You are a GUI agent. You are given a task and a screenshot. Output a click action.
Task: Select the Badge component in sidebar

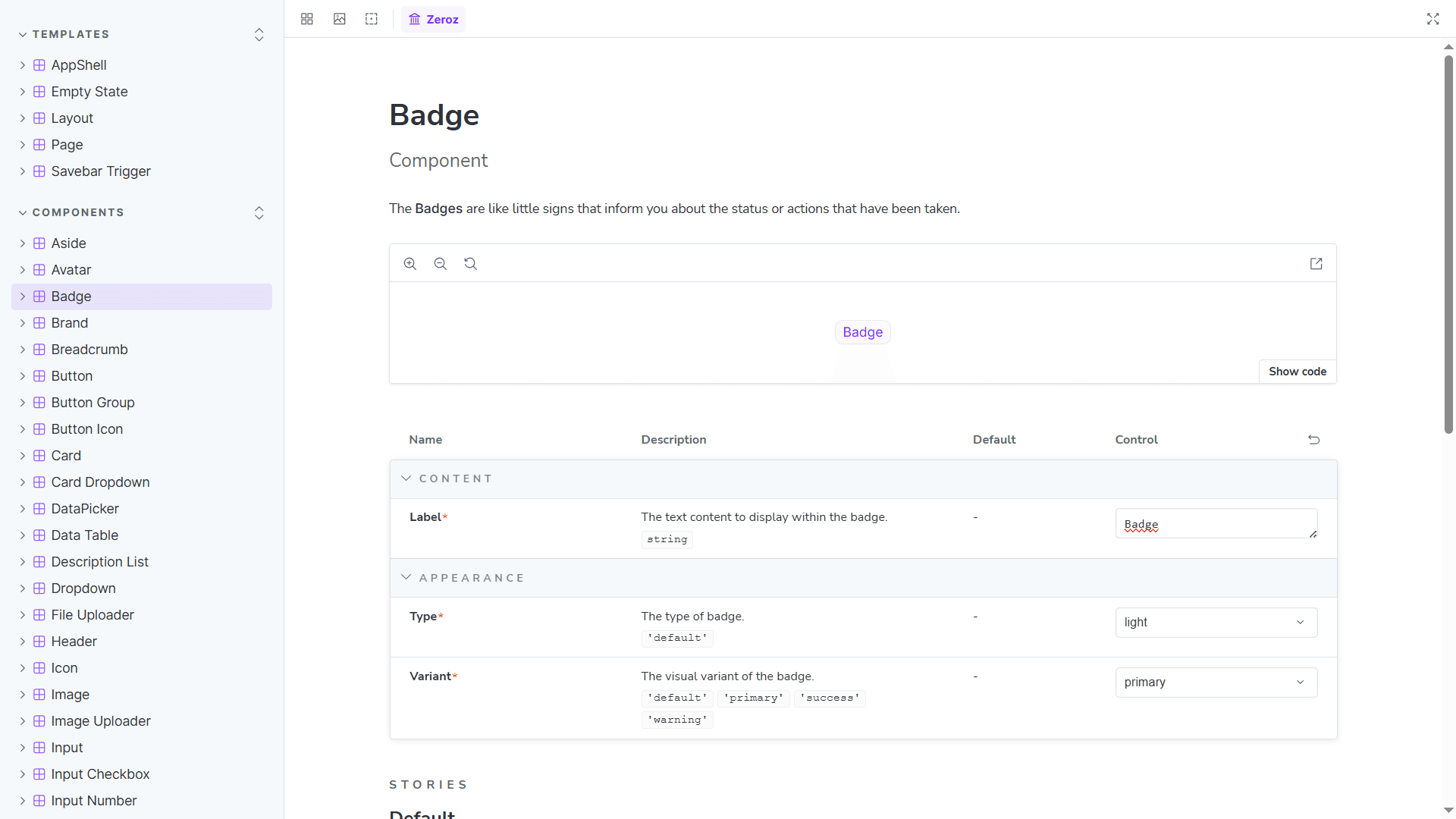(142, 297)
